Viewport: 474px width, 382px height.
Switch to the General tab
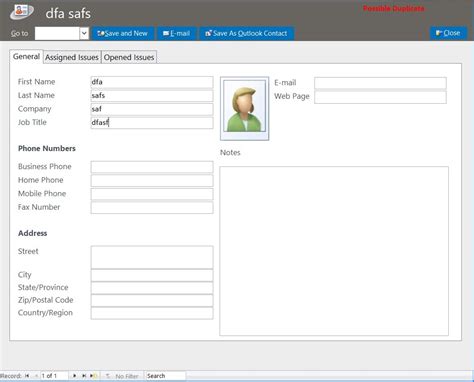point(26,56)
